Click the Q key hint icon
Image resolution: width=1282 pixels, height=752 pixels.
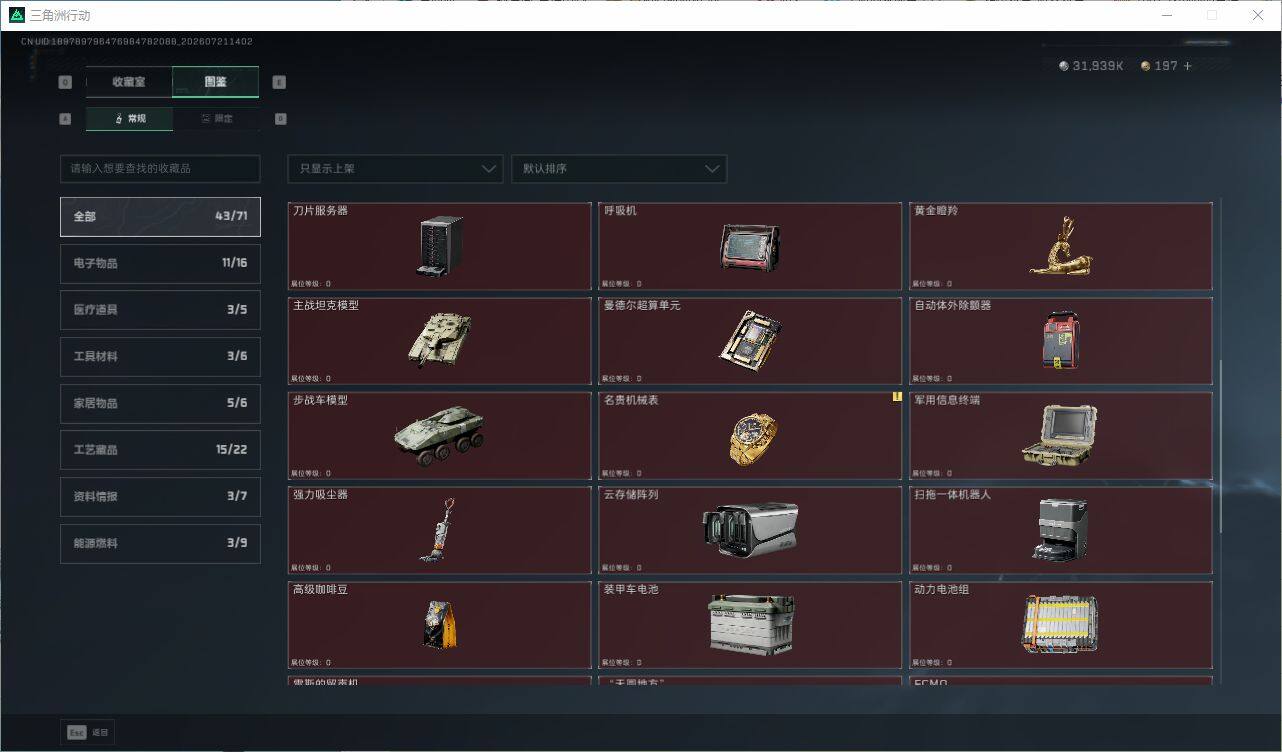(x=65, y=82)
